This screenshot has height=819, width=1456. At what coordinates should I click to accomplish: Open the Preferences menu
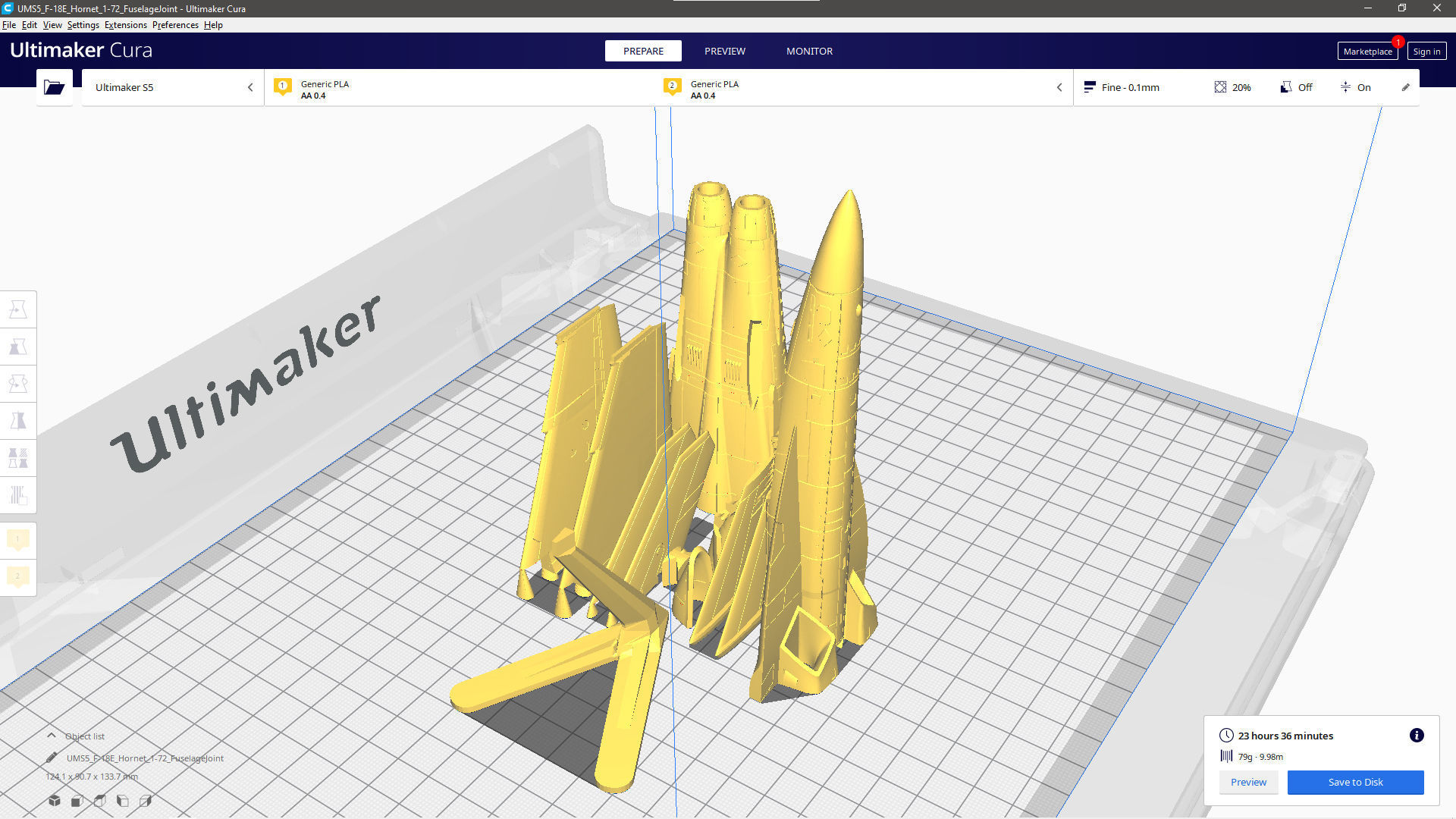coord(175,25)
